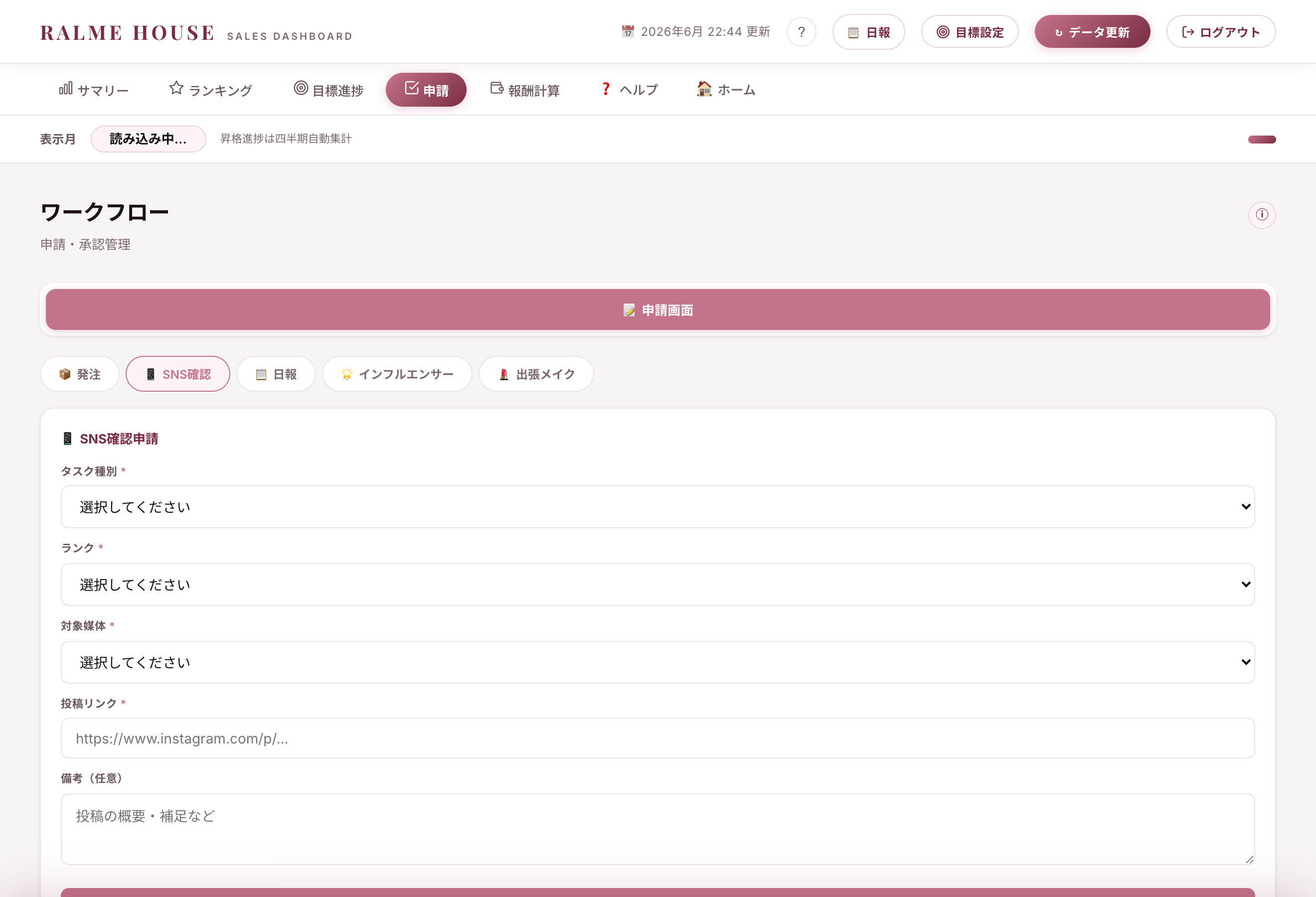This screenshot has height=897, width=1316.
Task: Go to ランキング star tab
Action: [211, 89]
